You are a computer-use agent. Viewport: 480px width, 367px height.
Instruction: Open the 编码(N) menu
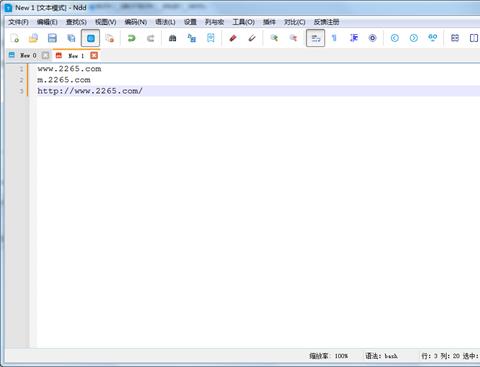pos(136,22)
